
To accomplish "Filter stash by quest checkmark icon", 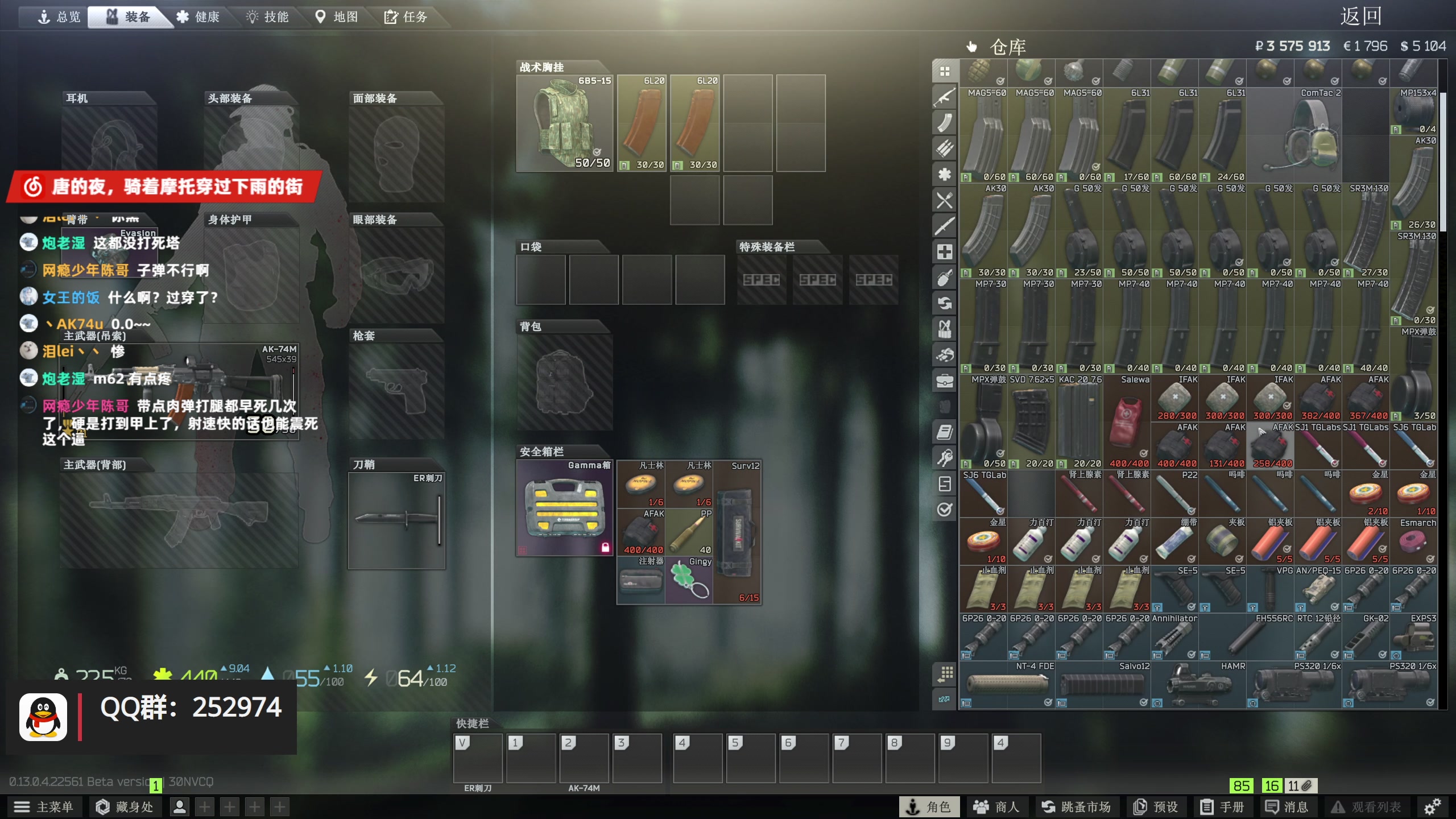I will pyautogui.click(x=945, y=510).
